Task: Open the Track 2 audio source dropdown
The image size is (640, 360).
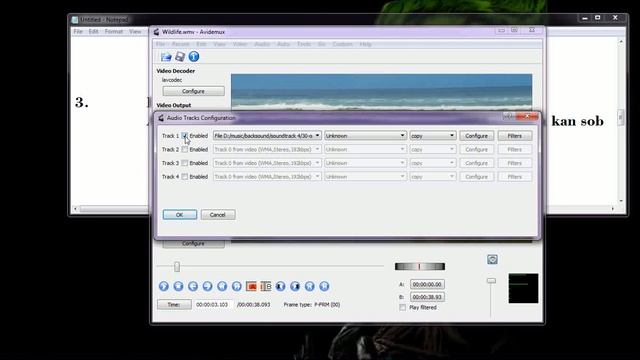Action: pyautogui.click(x=267, y=149)
